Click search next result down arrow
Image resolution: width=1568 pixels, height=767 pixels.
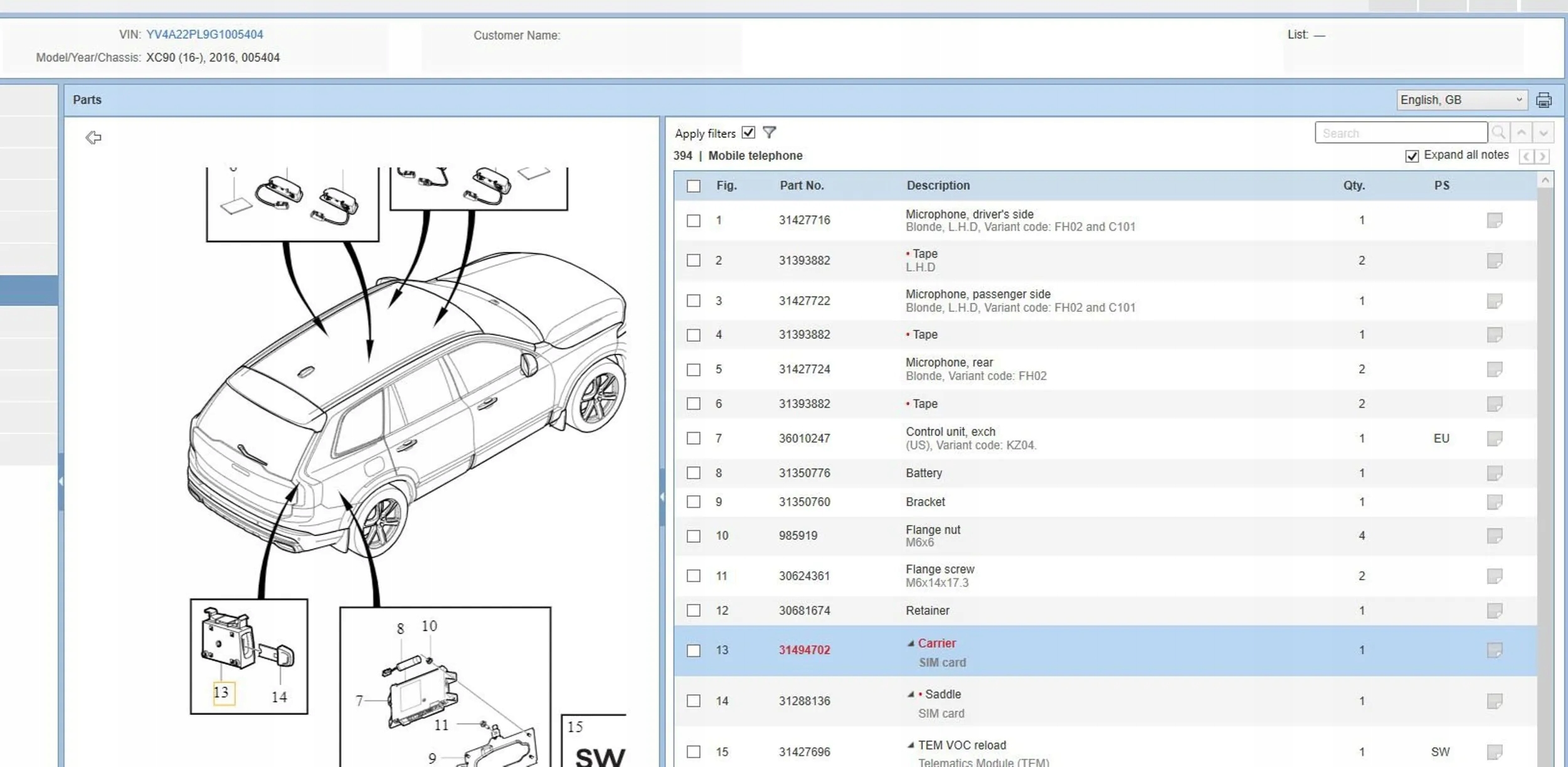[1543, 133]
